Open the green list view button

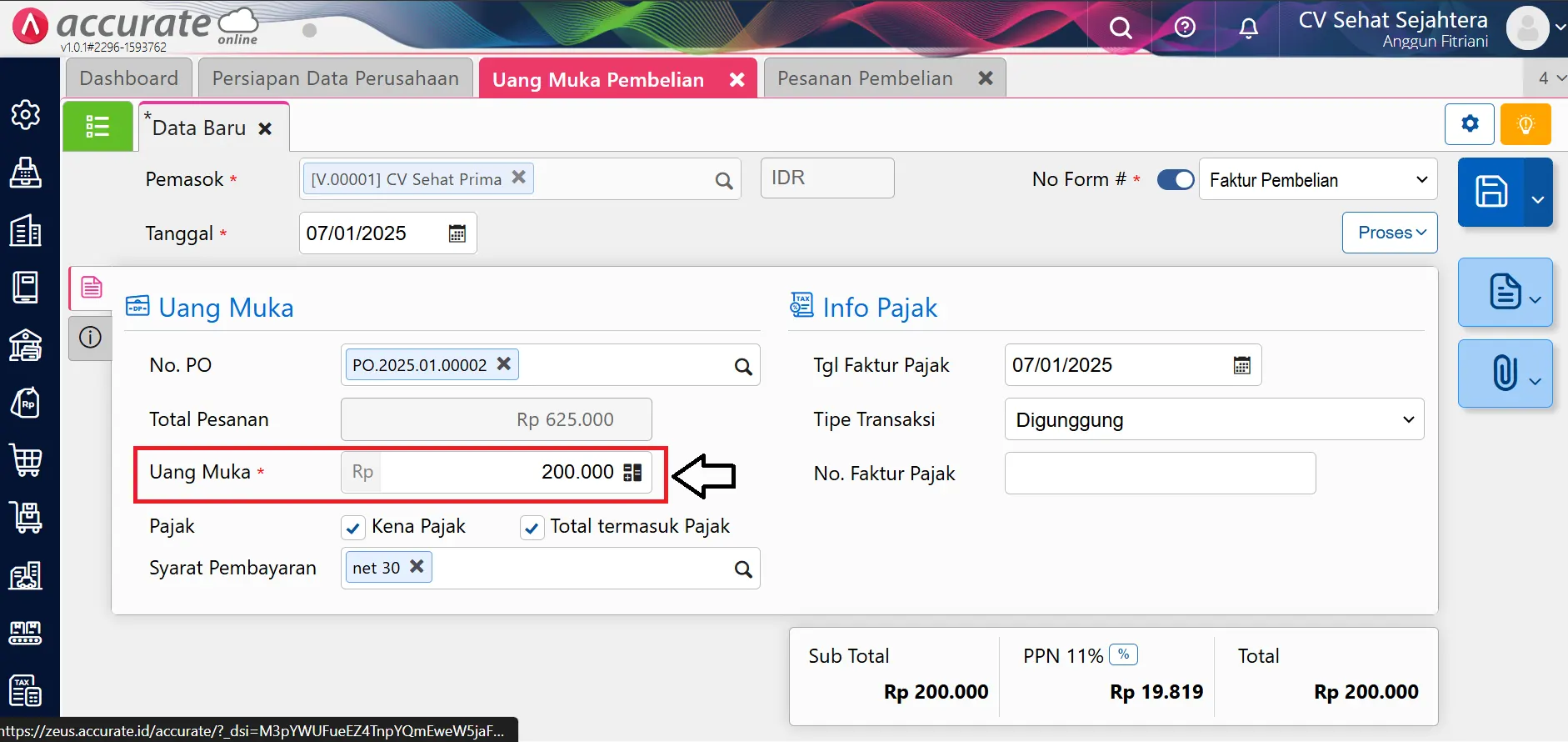pos(97,126)
